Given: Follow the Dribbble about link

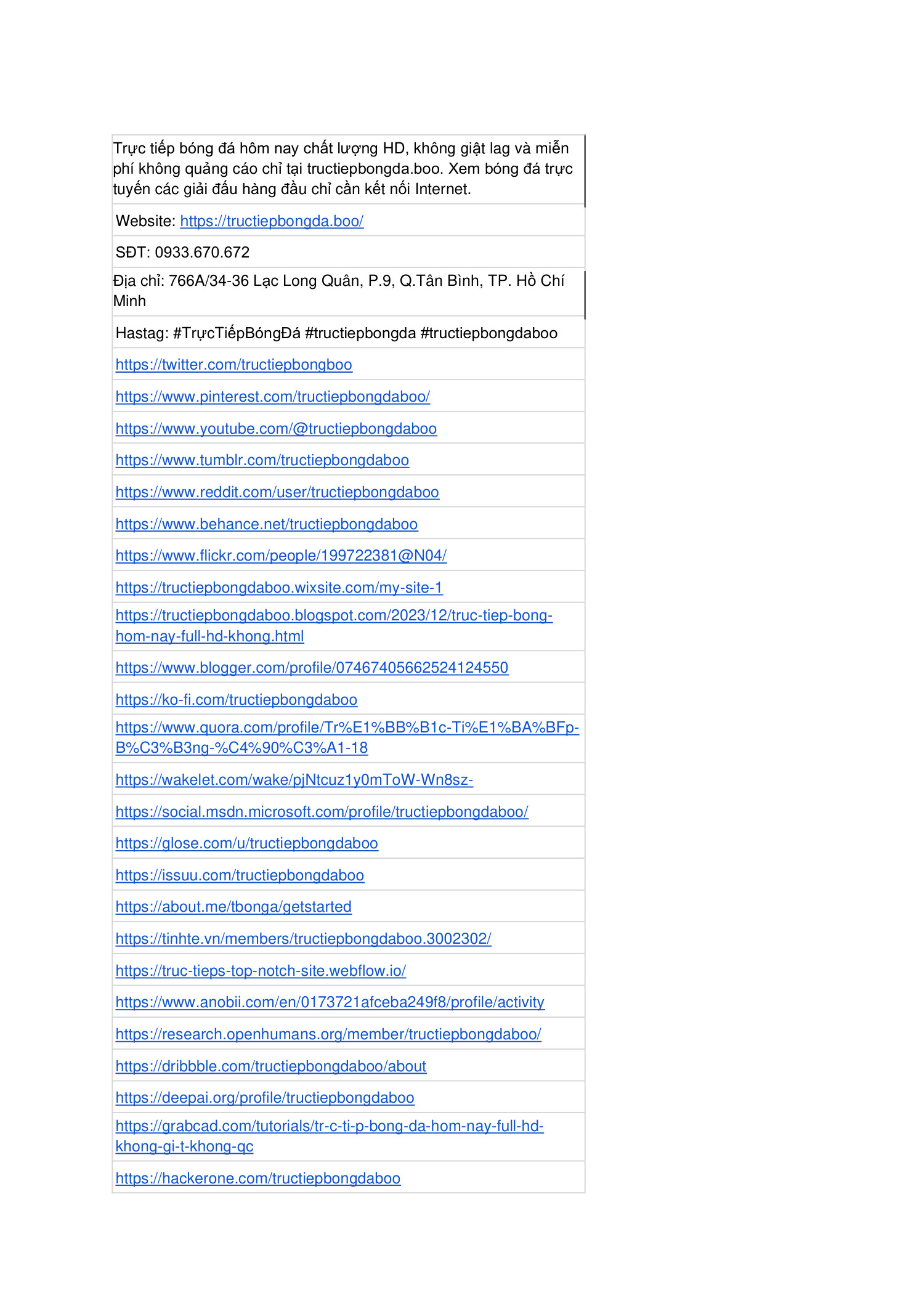Looking at the screenshot, I should click(270, 1066).
